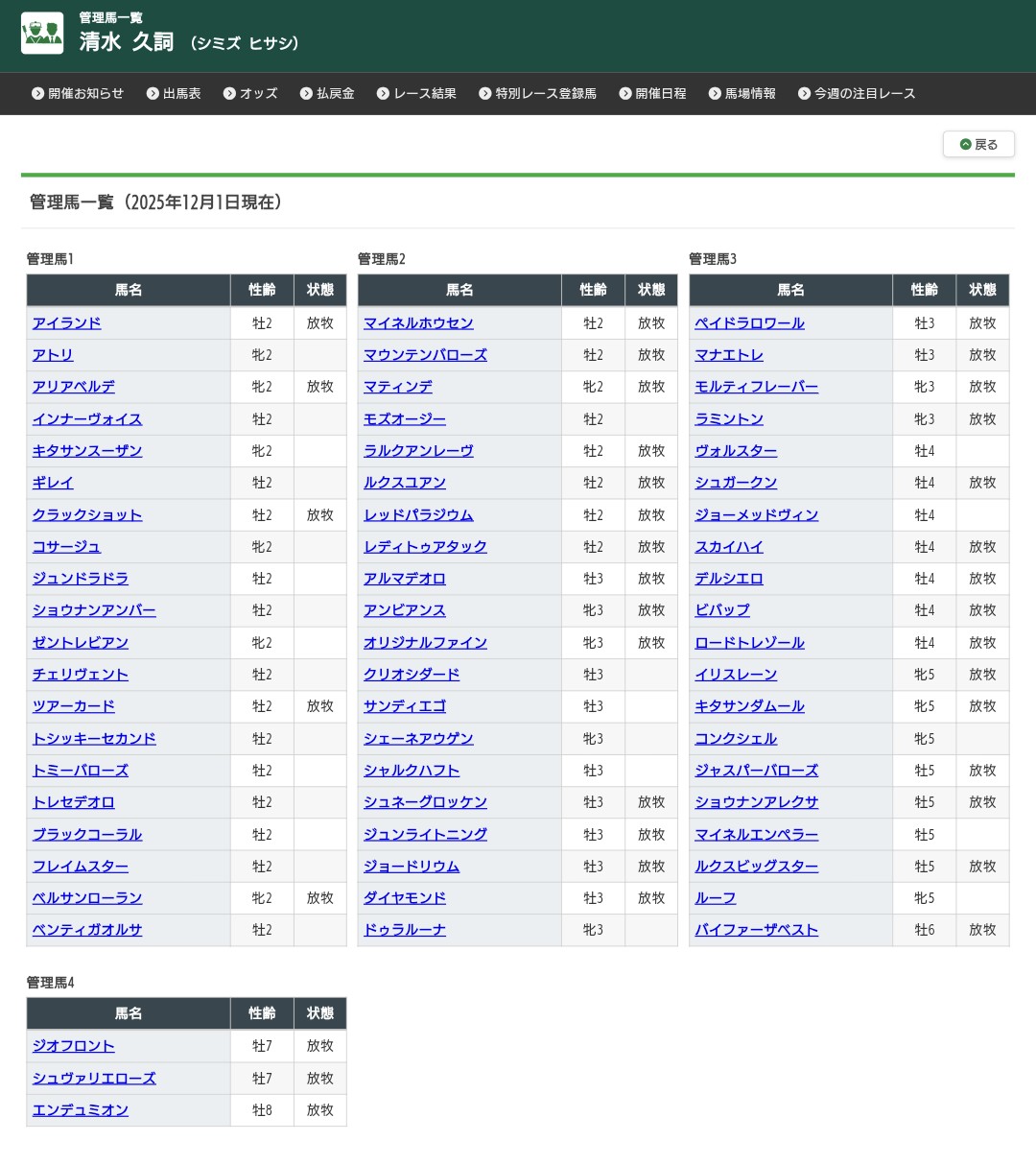The height and width of the screenshot is (1165, 1036).
Task: Open horse エンデュミオン link
Action: tap(81, 1110)
